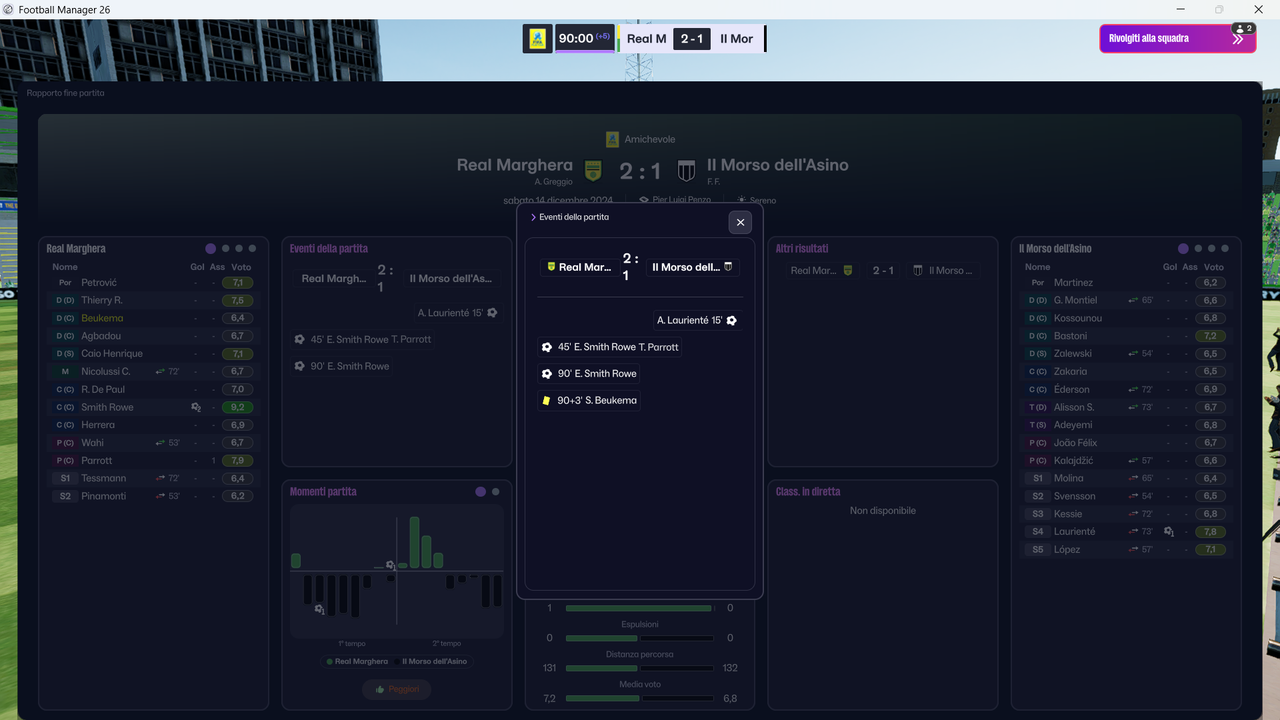The image size is (1280, 720).
Task: Select the second view dot in Momenti partita
Action: [x=495, y=492]
